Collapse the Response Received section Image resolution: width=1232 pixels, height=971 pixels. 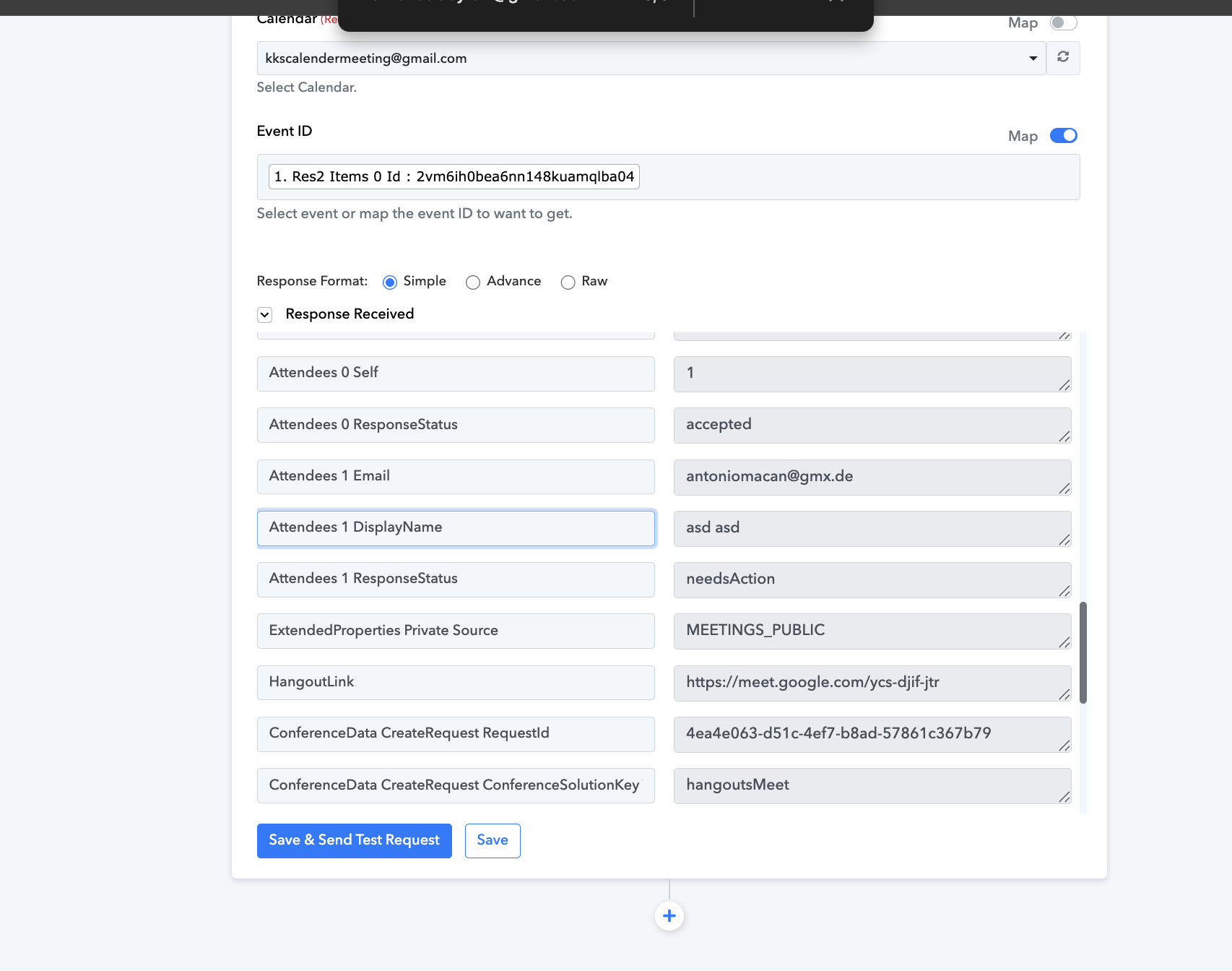pos(265,314)
